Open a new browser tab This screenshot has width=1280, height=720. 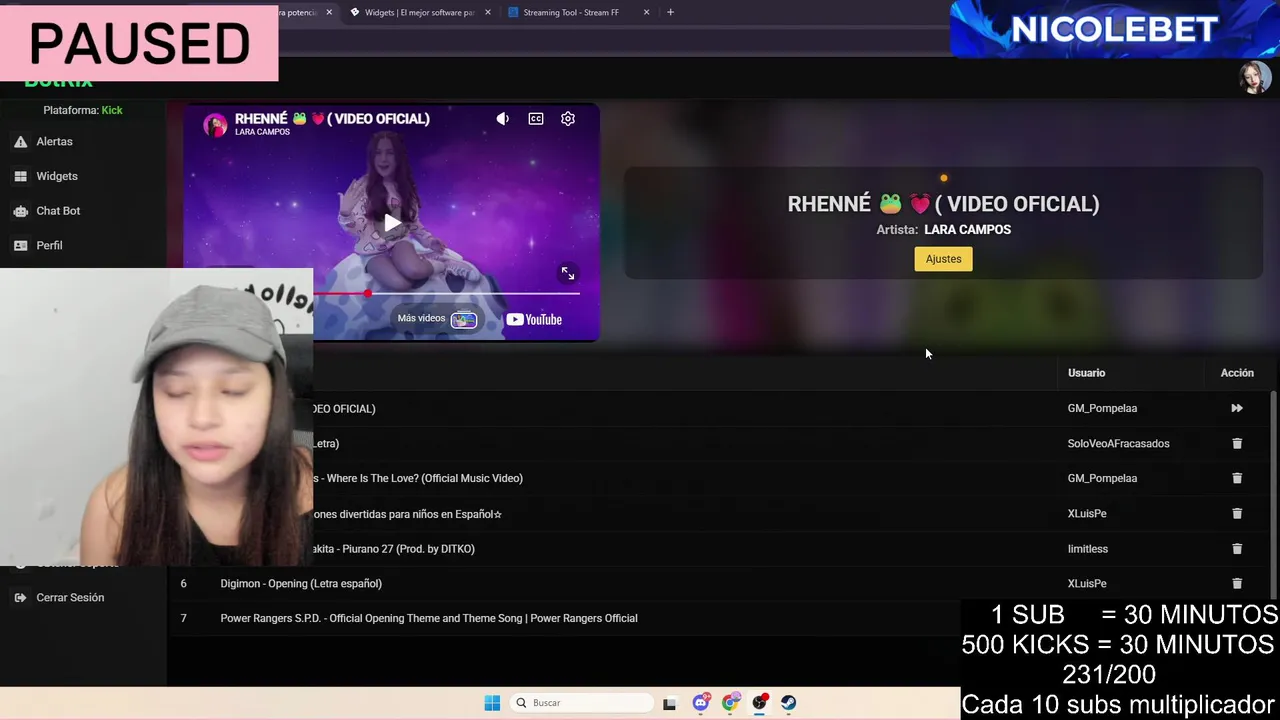[x=670, y=12]
